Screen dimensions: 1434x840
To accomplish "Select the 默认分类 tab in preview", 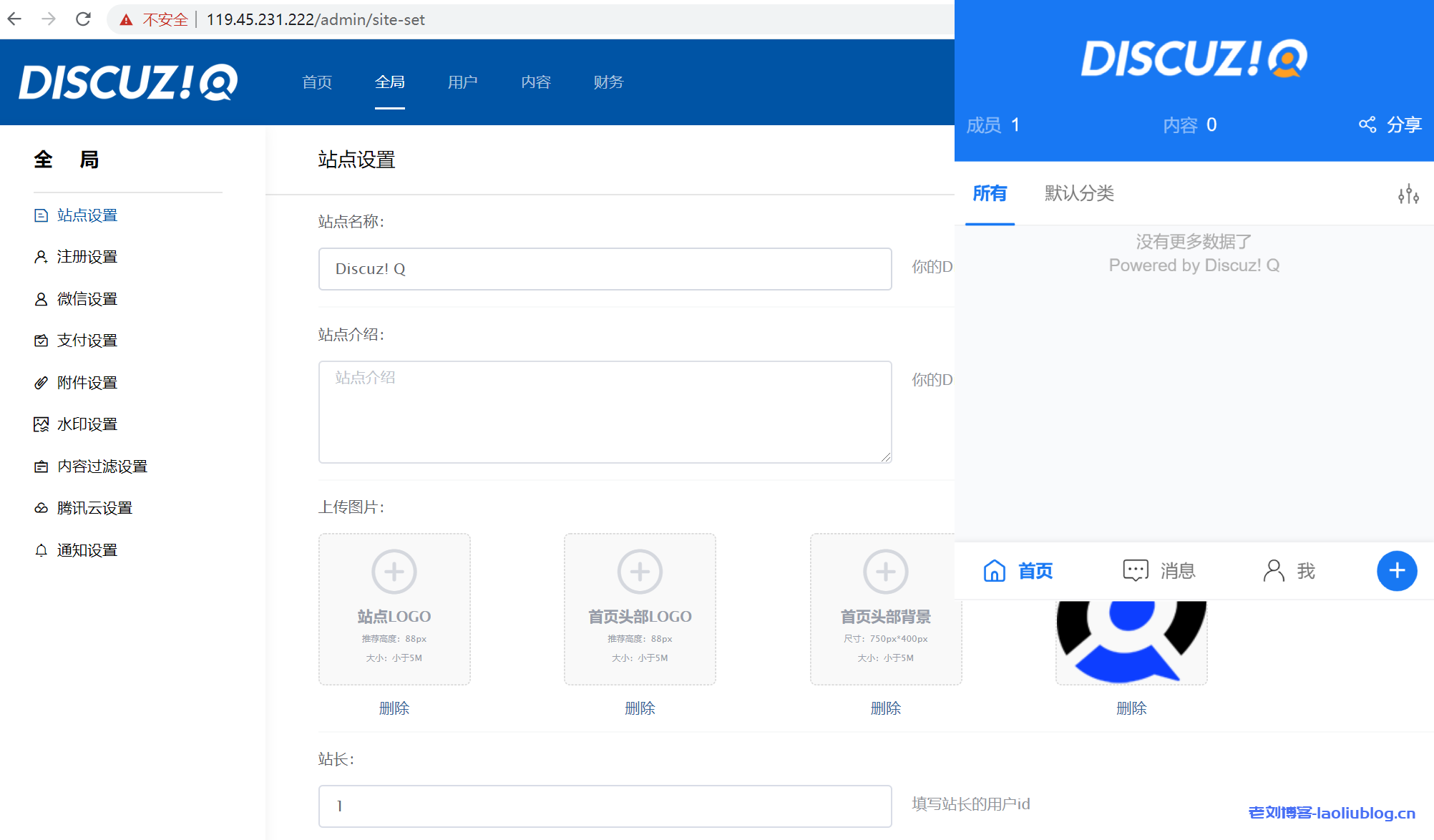I will pyautogui.click(x=1078, y=193).
